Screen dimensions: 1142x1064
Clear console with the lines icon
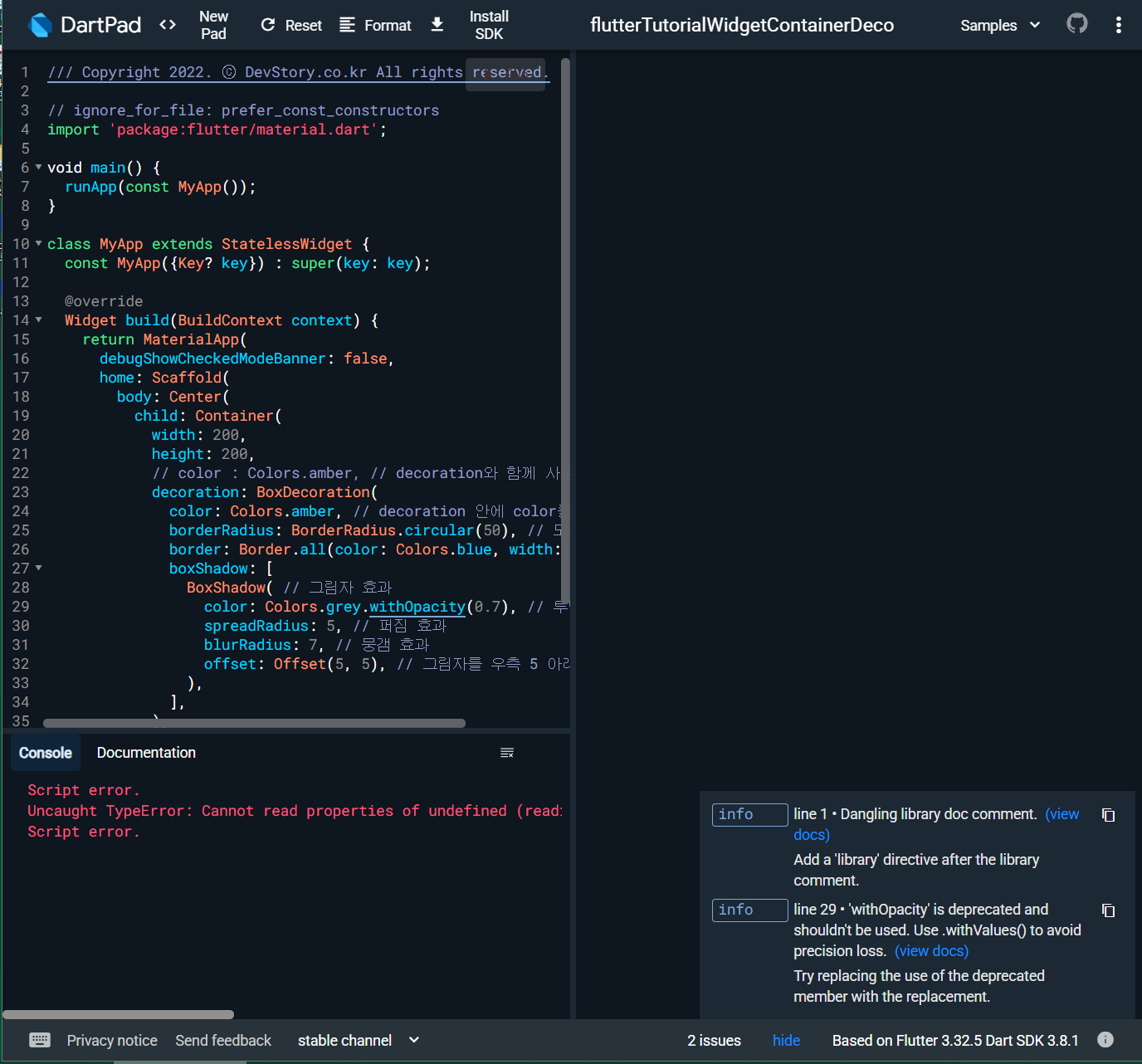coord(507,753)
